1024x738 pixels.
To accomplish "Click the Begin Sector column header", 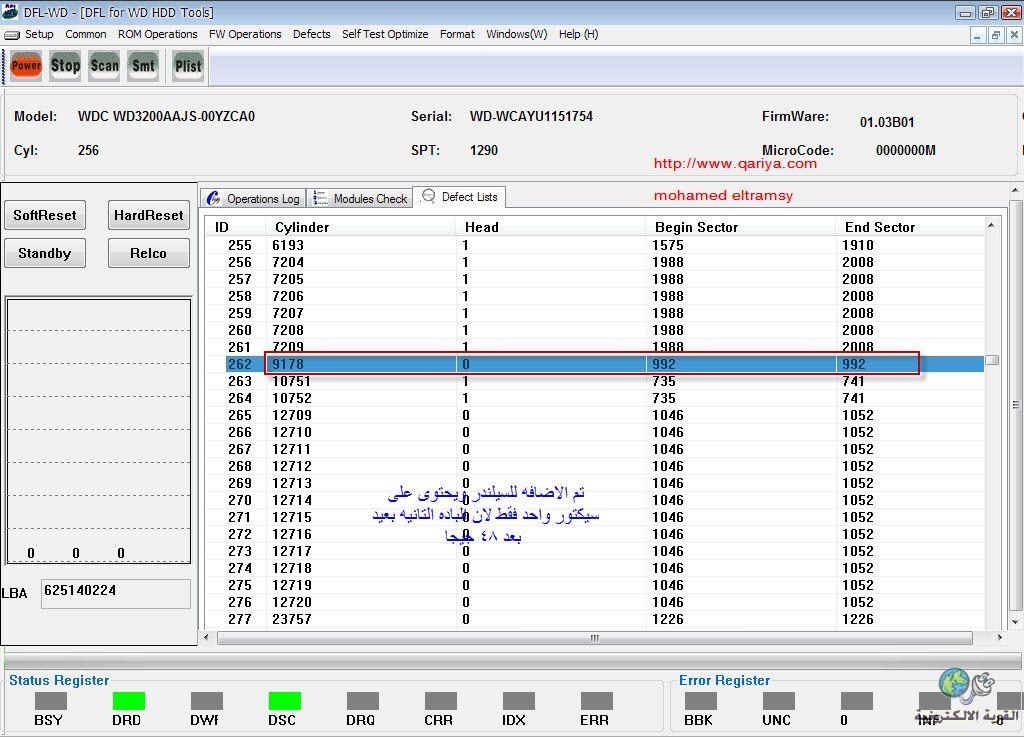I will pyautogui.click(x=741, y=227).
